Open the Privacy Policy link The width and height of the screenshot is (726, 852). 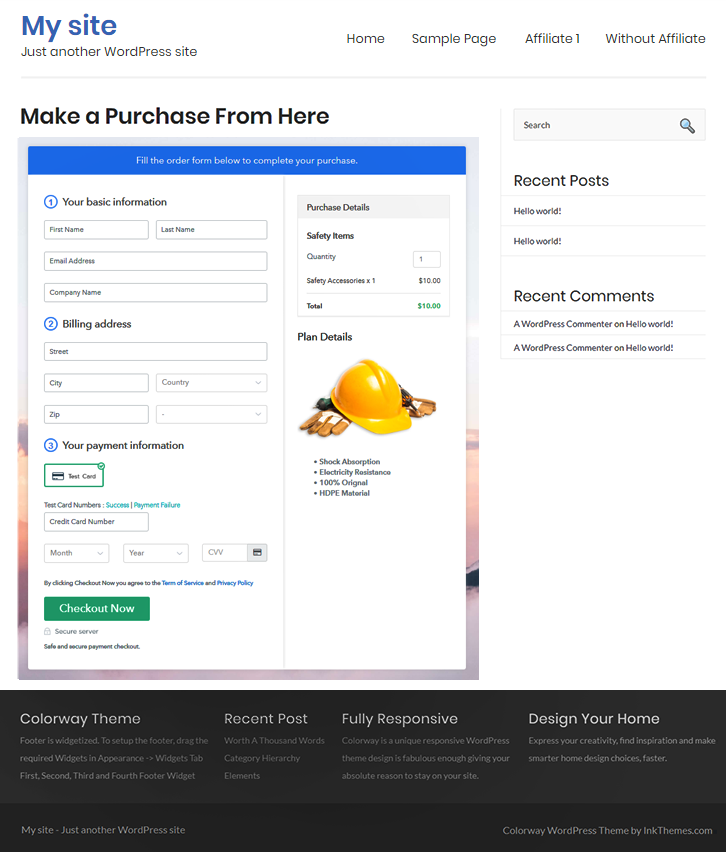tap(235, 583)
